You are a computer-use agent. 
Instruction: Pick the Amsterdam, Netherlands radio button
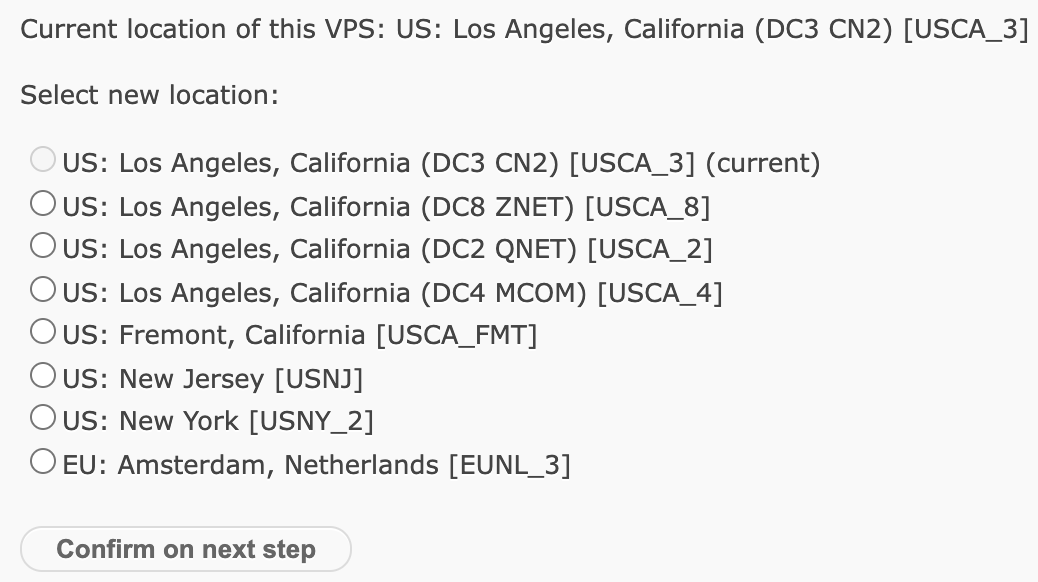point(43,462)
